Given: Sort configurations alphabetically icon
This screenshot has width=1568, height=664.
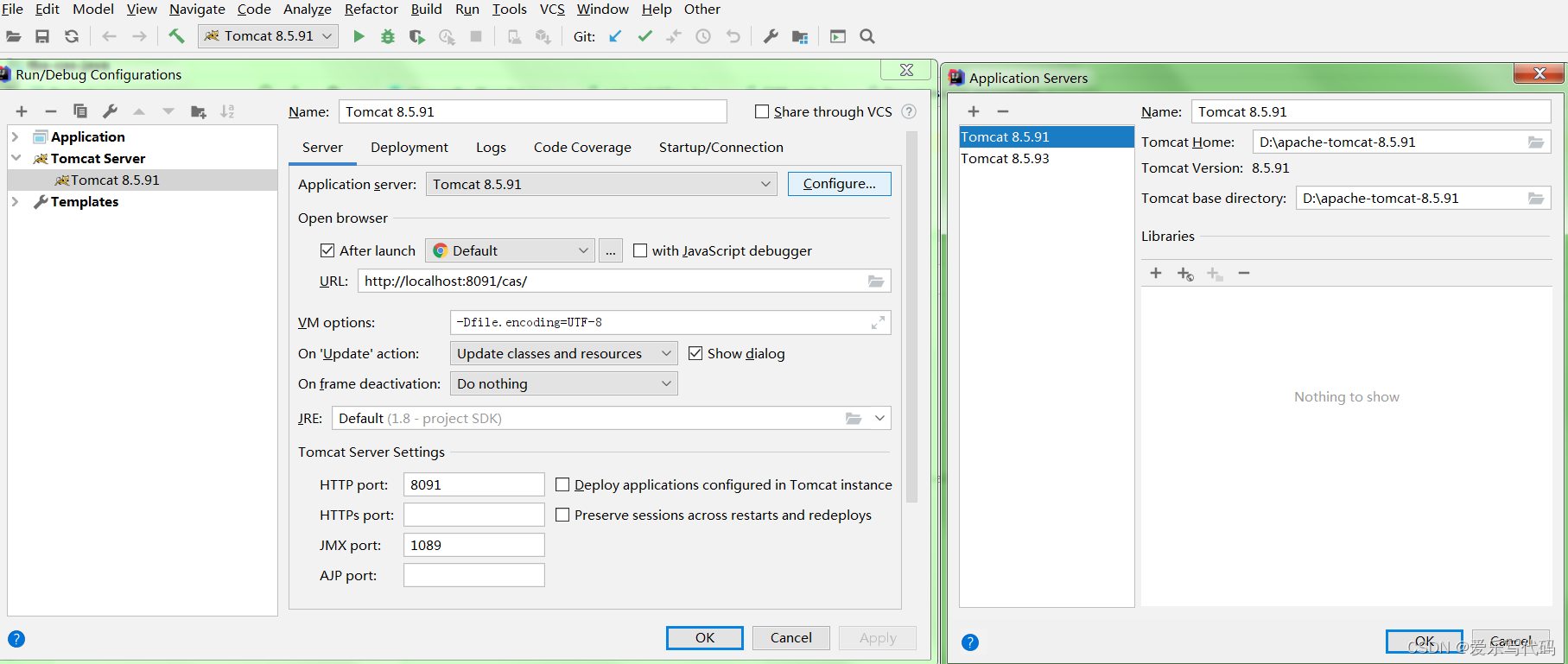Looking at the screenshot, I should (227, 111).
